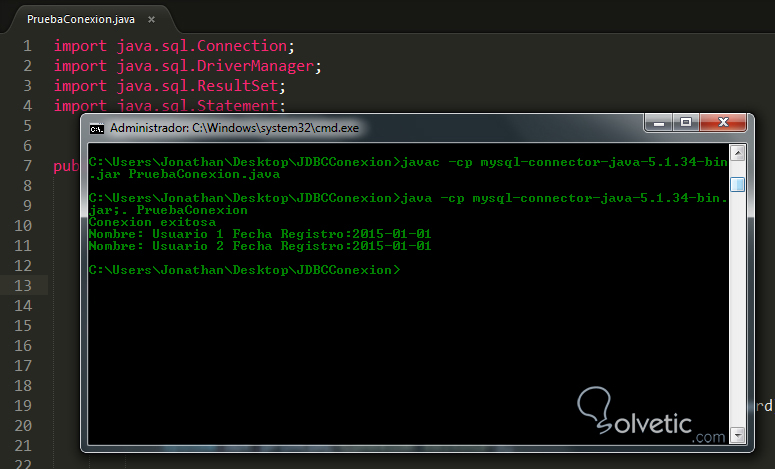
Task: Click 'import java.sql.DriverManager;' code line
Action: 187,66
